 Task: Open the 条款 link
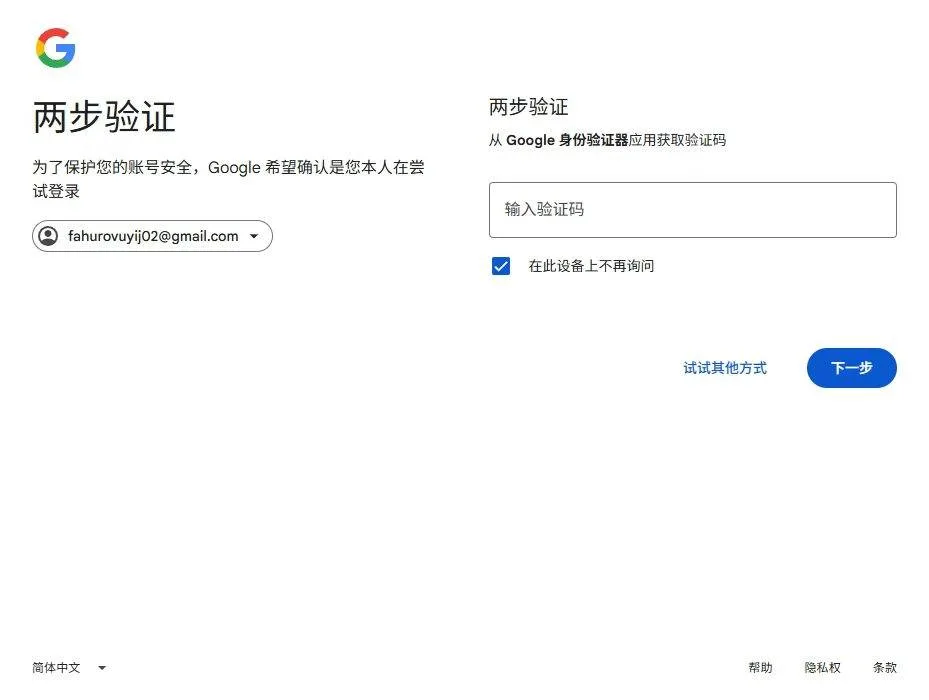tap(885, 668)
